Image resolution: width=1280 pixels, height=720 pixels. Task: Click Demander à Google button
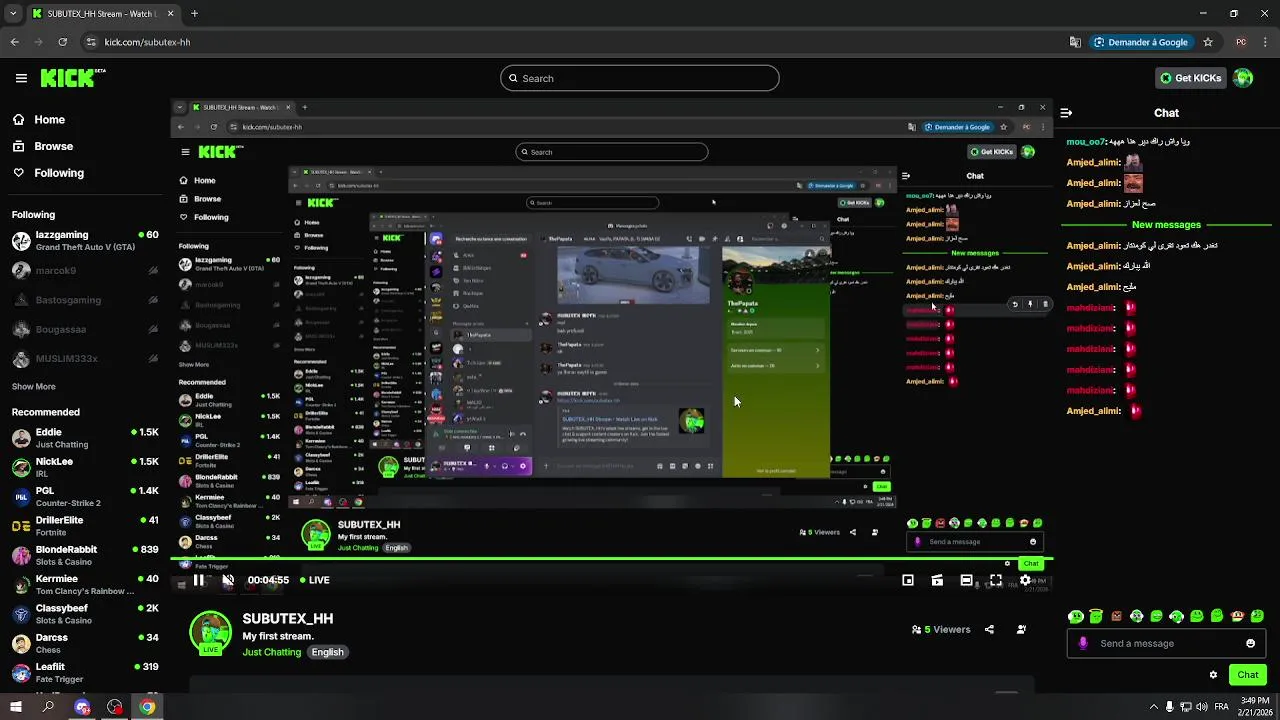pyautogui.click(x=1141, y=42)
